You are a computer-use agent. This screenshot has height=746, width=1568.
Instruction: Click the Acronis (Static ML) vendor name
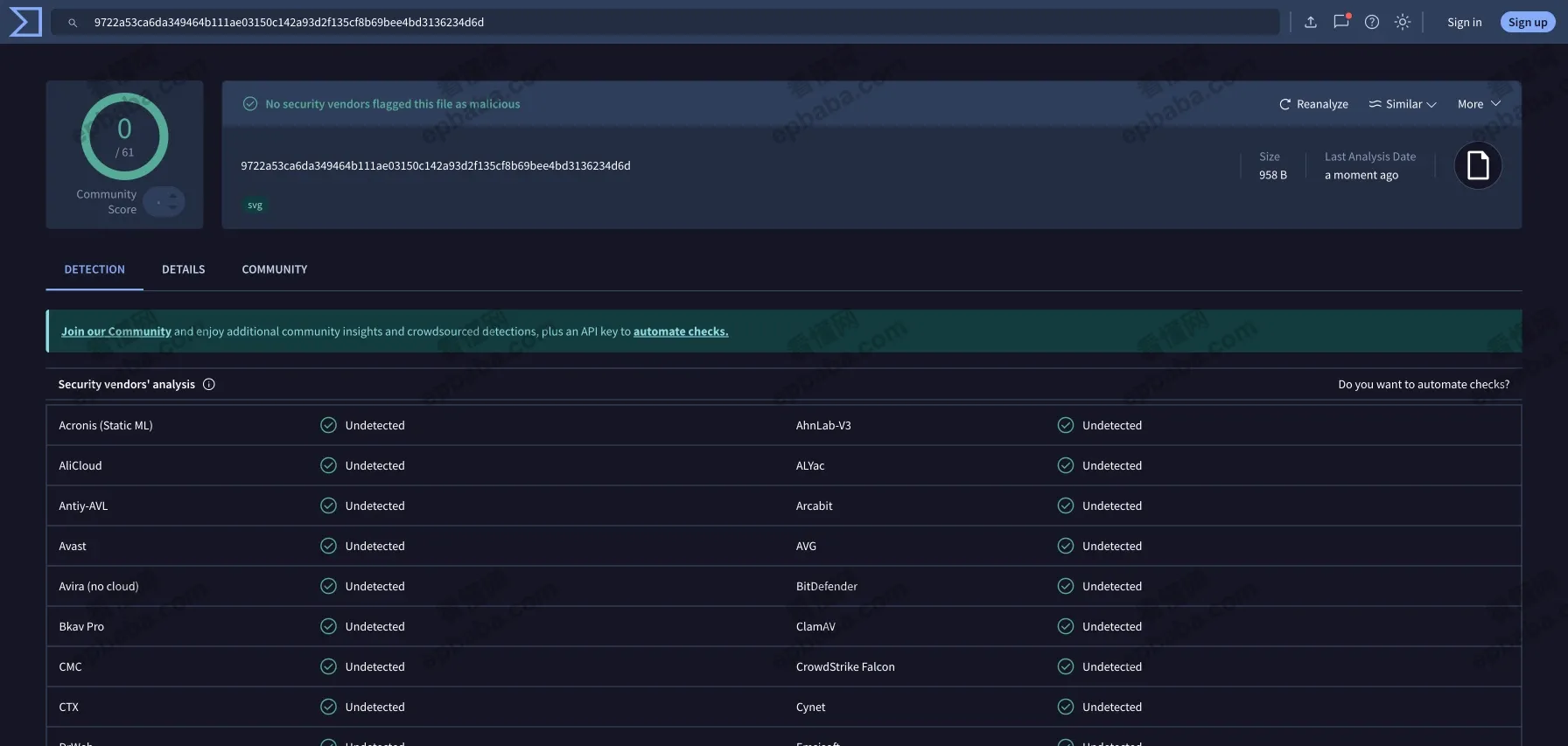pyautogui.click(x=106, y=425)
